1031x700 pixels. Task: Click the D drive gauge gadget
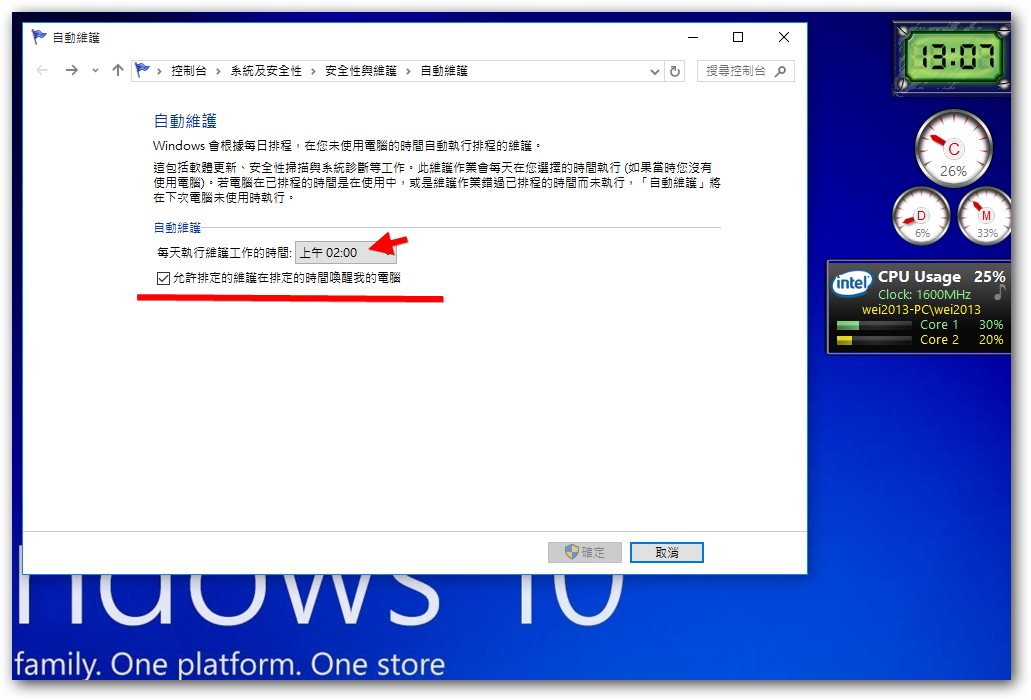point(921,216)
